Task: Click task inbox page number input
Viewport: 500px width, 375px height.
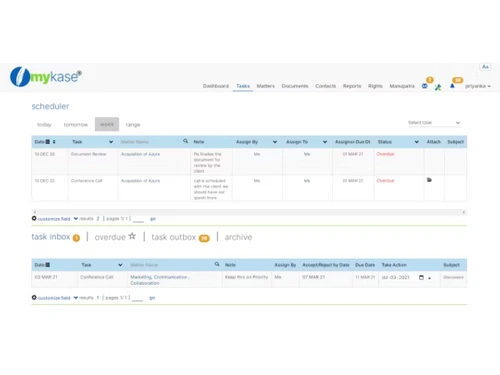Action: 137,298
